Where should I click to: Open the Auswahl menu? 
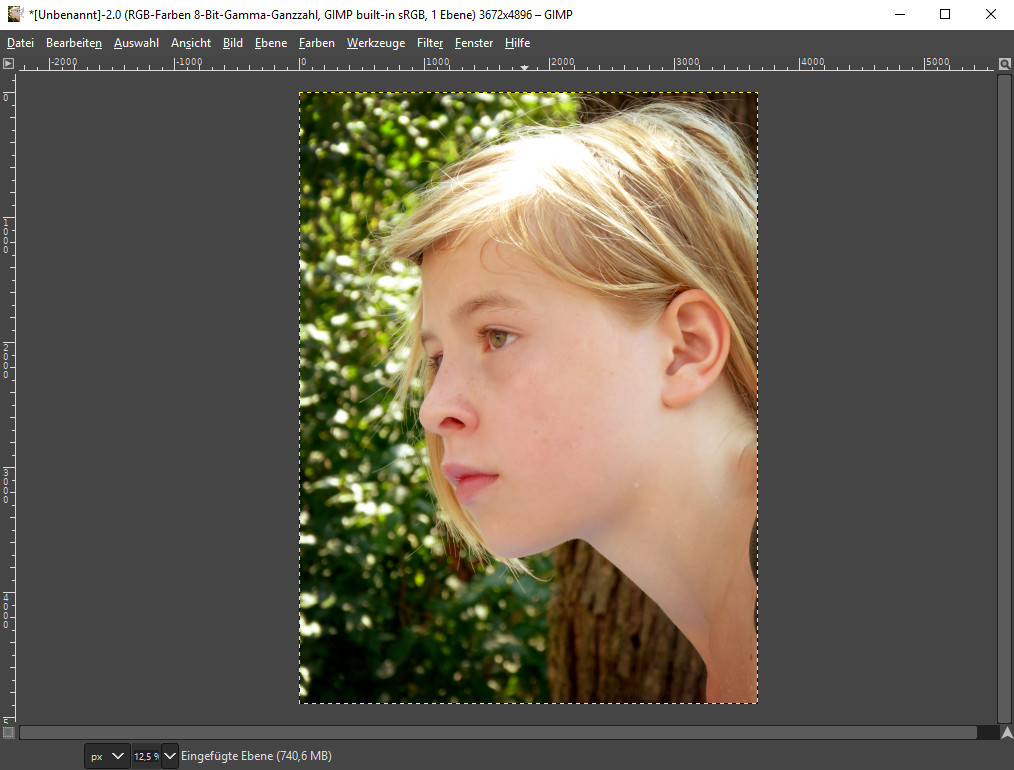(136, 43)
